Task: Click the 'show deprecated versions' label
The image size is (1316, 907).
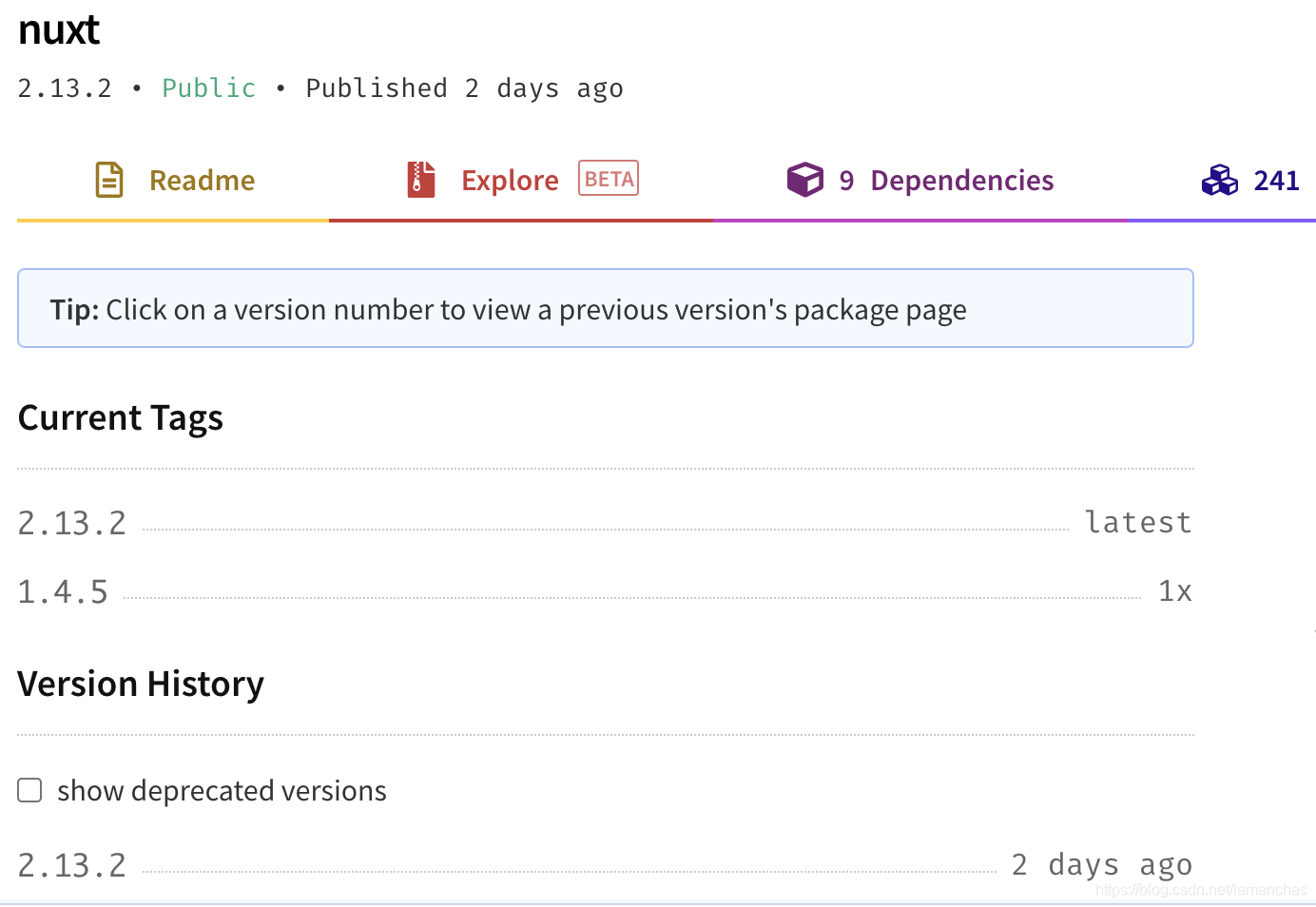Action: coord(222,791)
